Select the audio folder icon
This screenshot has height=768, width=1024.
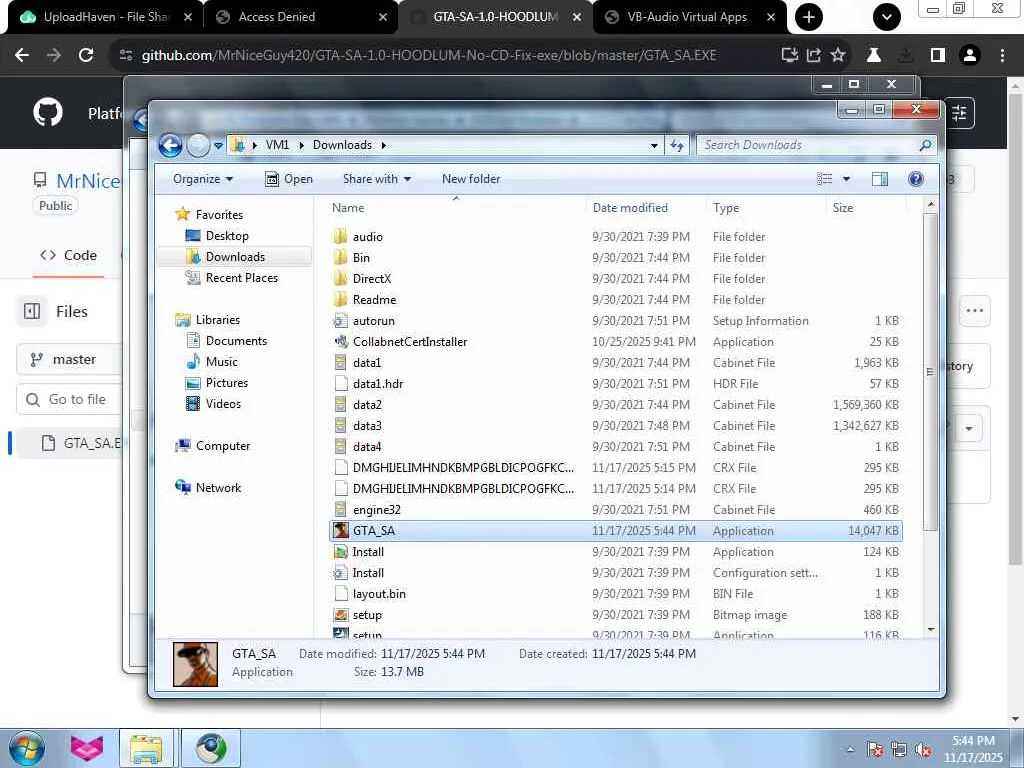340,236
